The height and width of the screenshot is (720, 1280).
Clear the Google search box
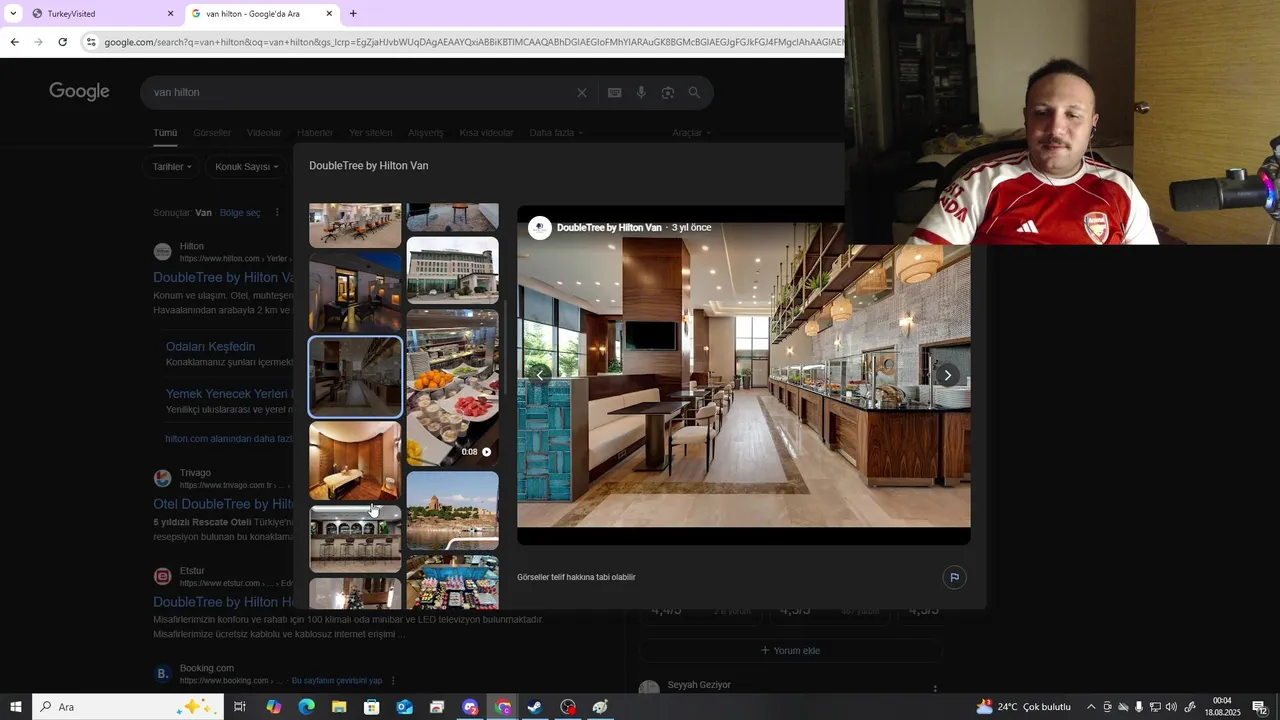(x=581, y=93)
